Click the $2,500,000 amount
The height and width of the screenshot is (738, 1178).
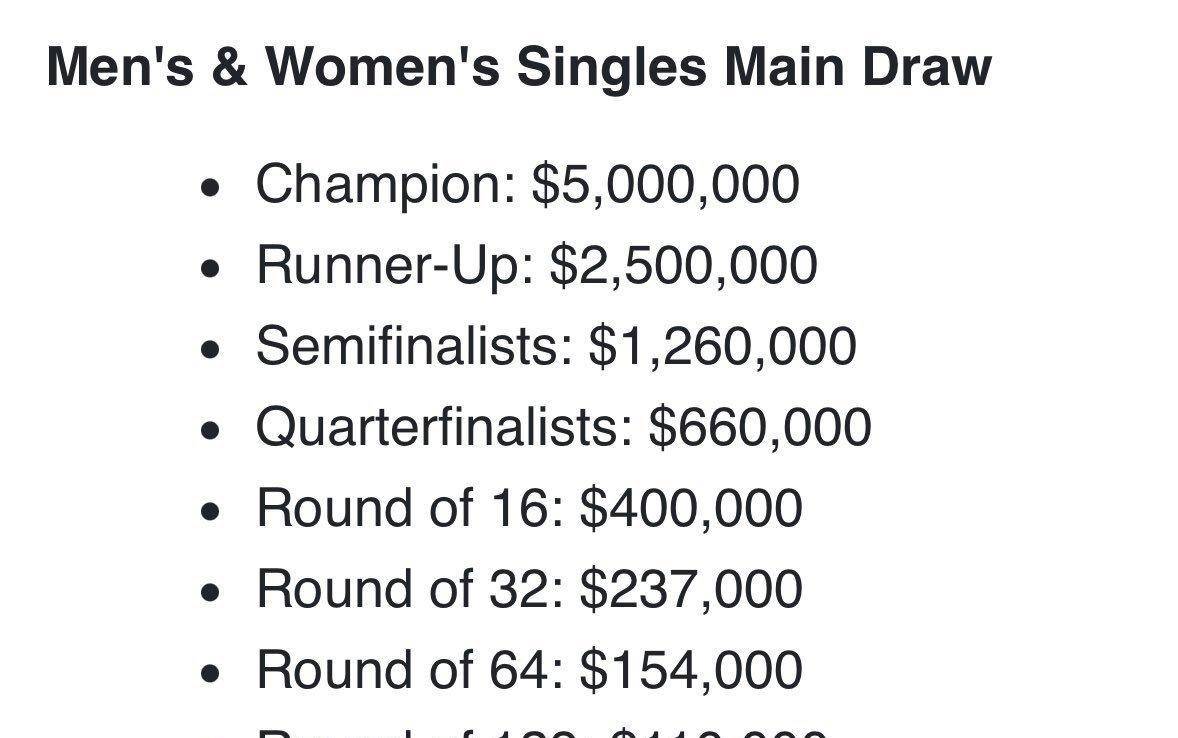tap(684, 265)
